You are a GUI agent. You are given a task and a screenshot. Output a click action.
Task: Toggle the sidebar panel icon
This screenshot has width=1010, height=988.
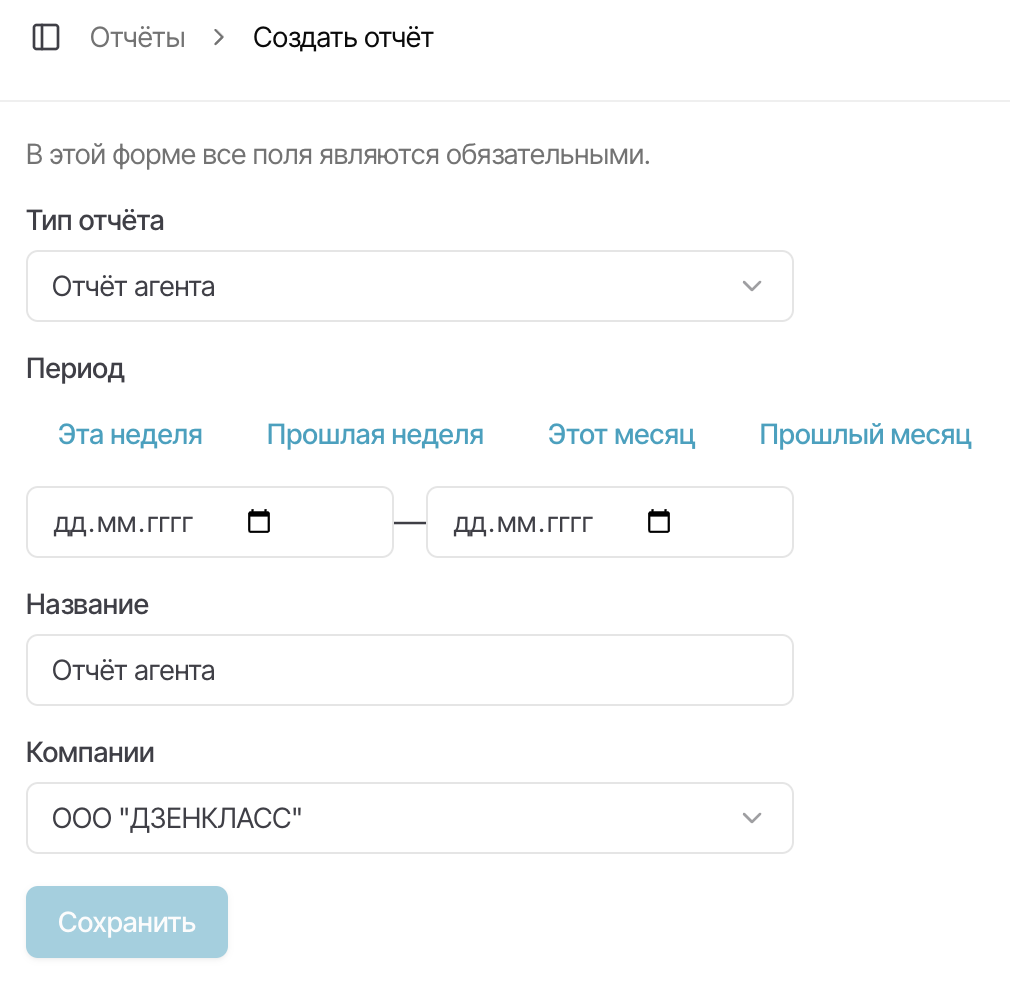46,39
